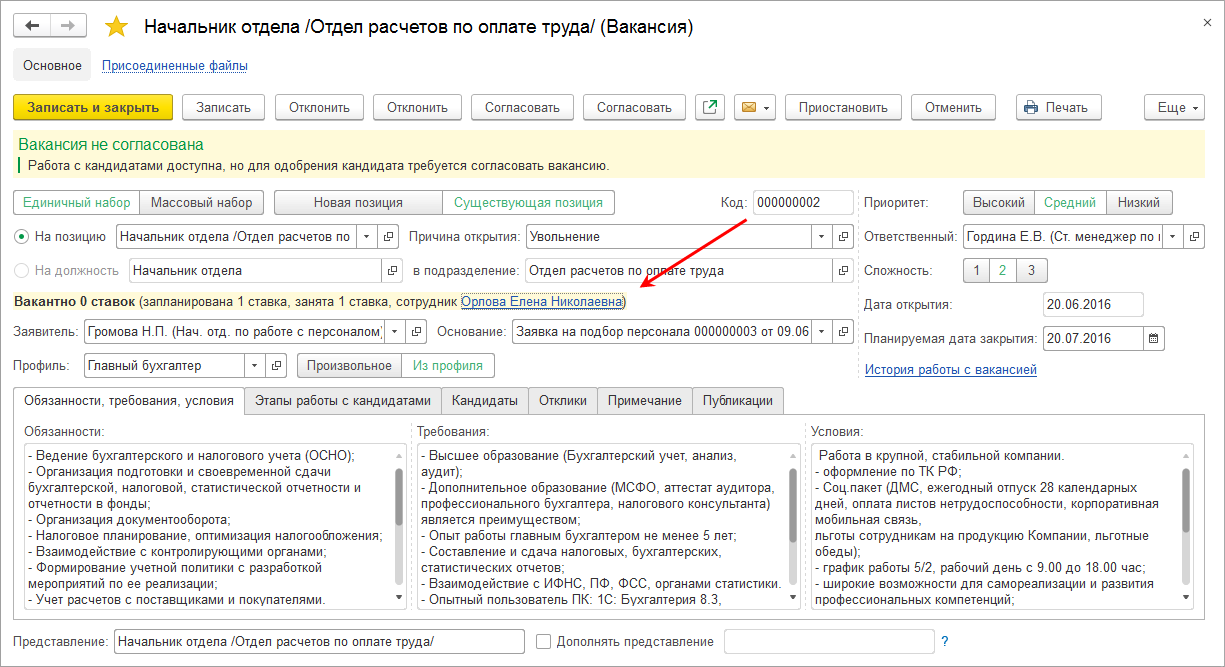Open the На должность field value card
Image resolution: width=1225 pixels, height=667 pixels.
pos(392,270)
